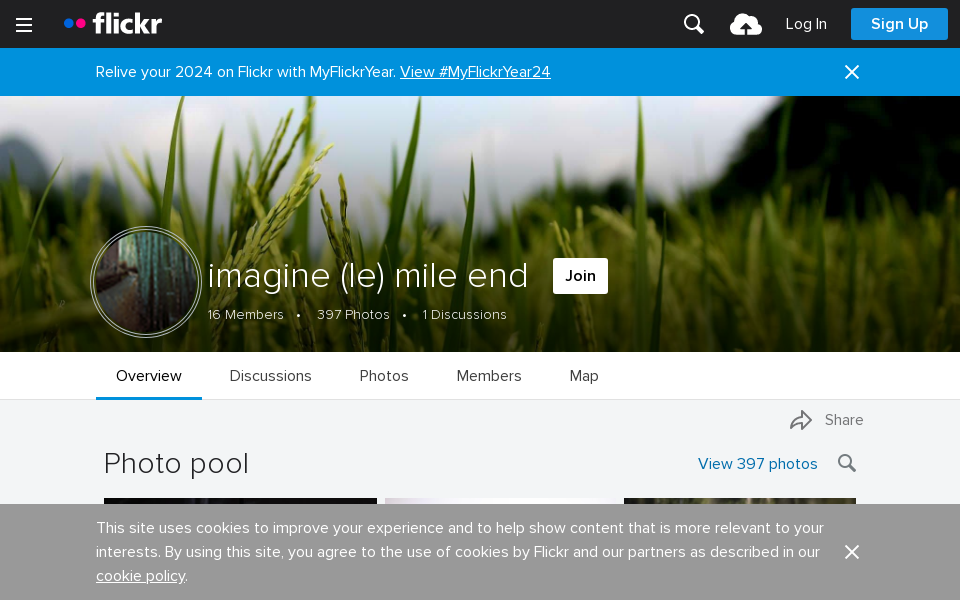Open the hamburger navigation menu
The width and height of the screenshot is (960, 600).
(x=24, y=25)
